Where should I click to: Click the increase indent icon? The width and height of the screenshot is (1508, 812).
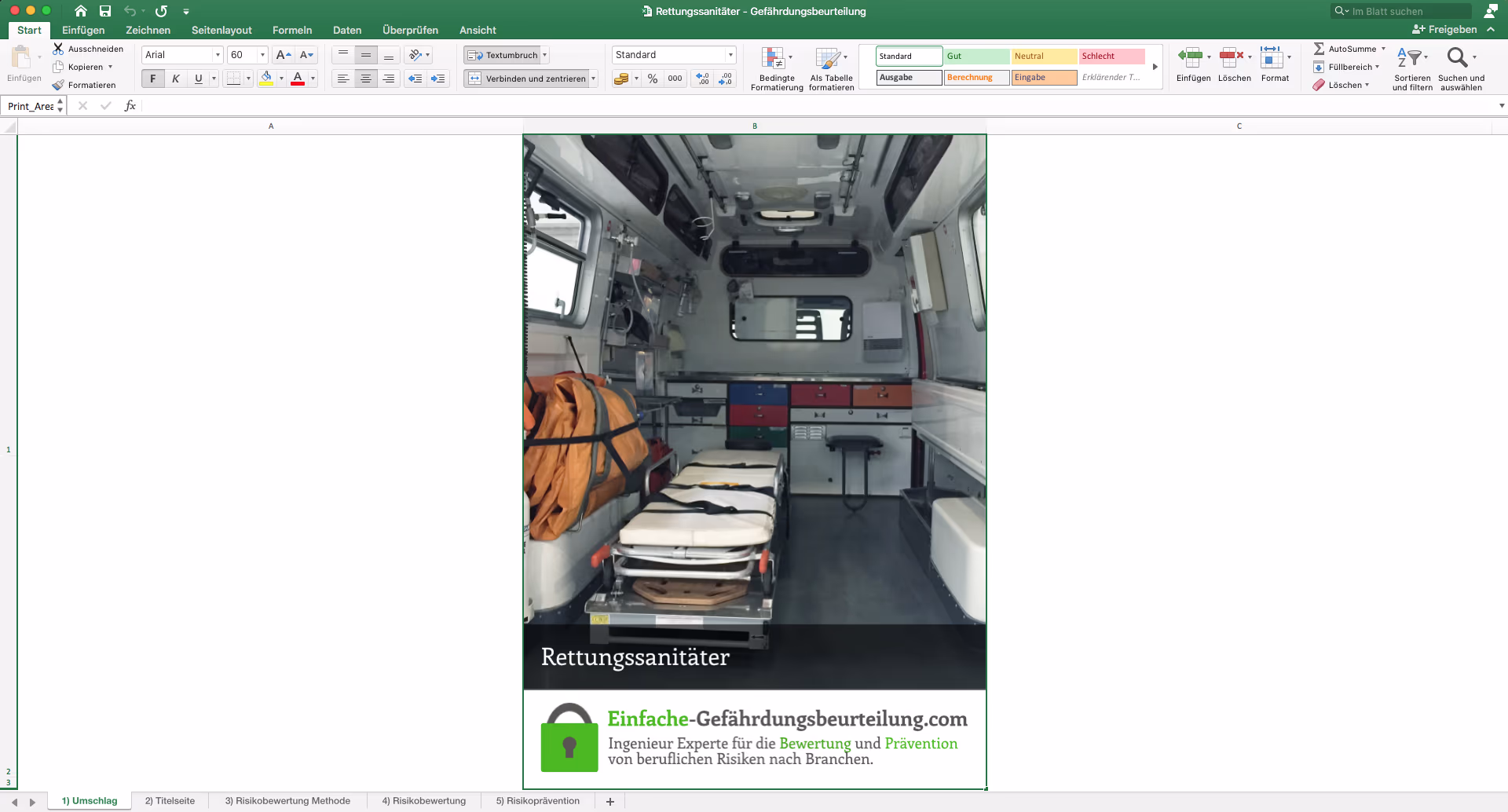(x=437, y=79)
